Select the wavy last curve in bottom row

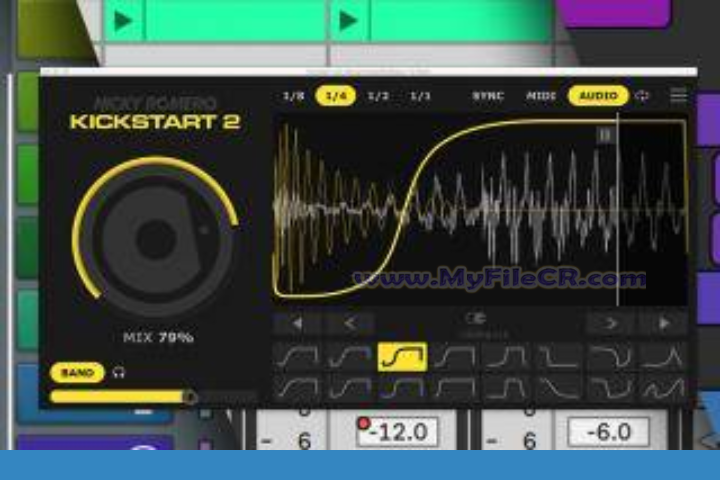click(x=664, y=389)
